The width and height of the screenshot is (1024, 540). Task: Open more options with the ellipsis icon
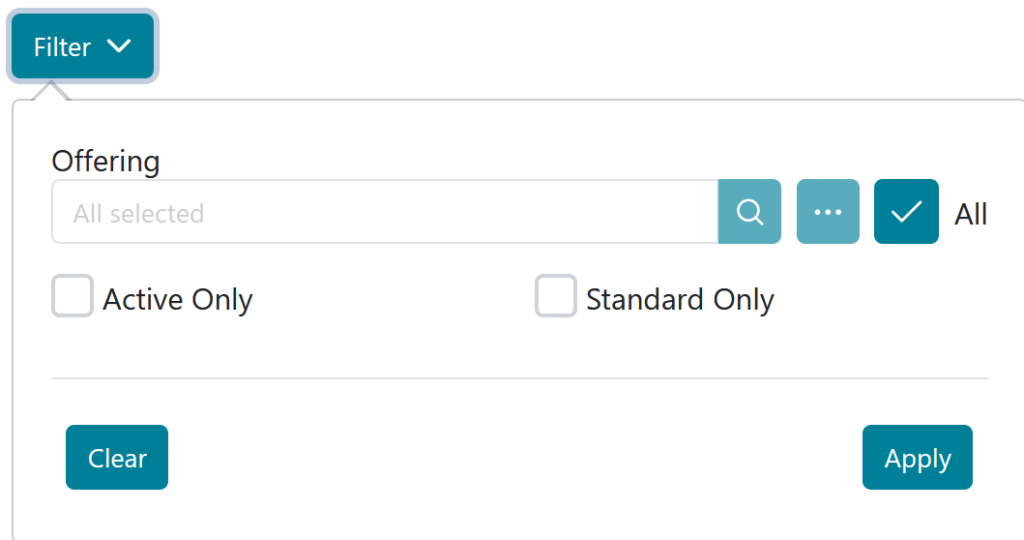[x=828, y=212]
